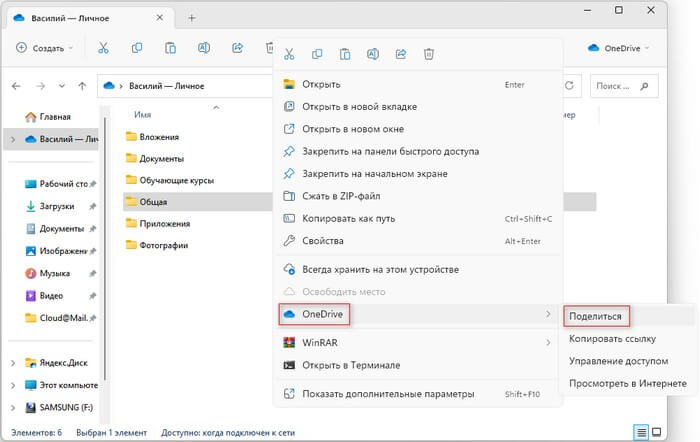Select Закрепить на начальном экране
Viewport: 700px width, 442px height.
pos(417,174)
